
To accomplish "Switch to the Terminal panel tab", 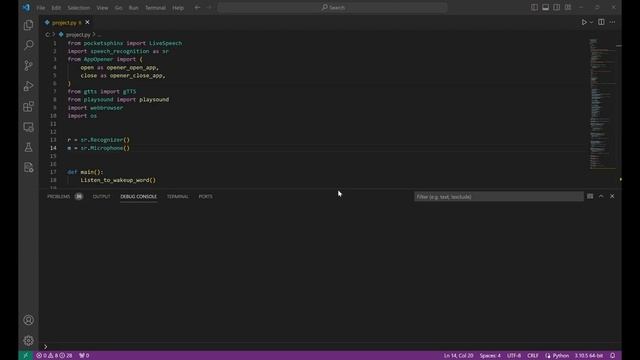I will [178, 196].
